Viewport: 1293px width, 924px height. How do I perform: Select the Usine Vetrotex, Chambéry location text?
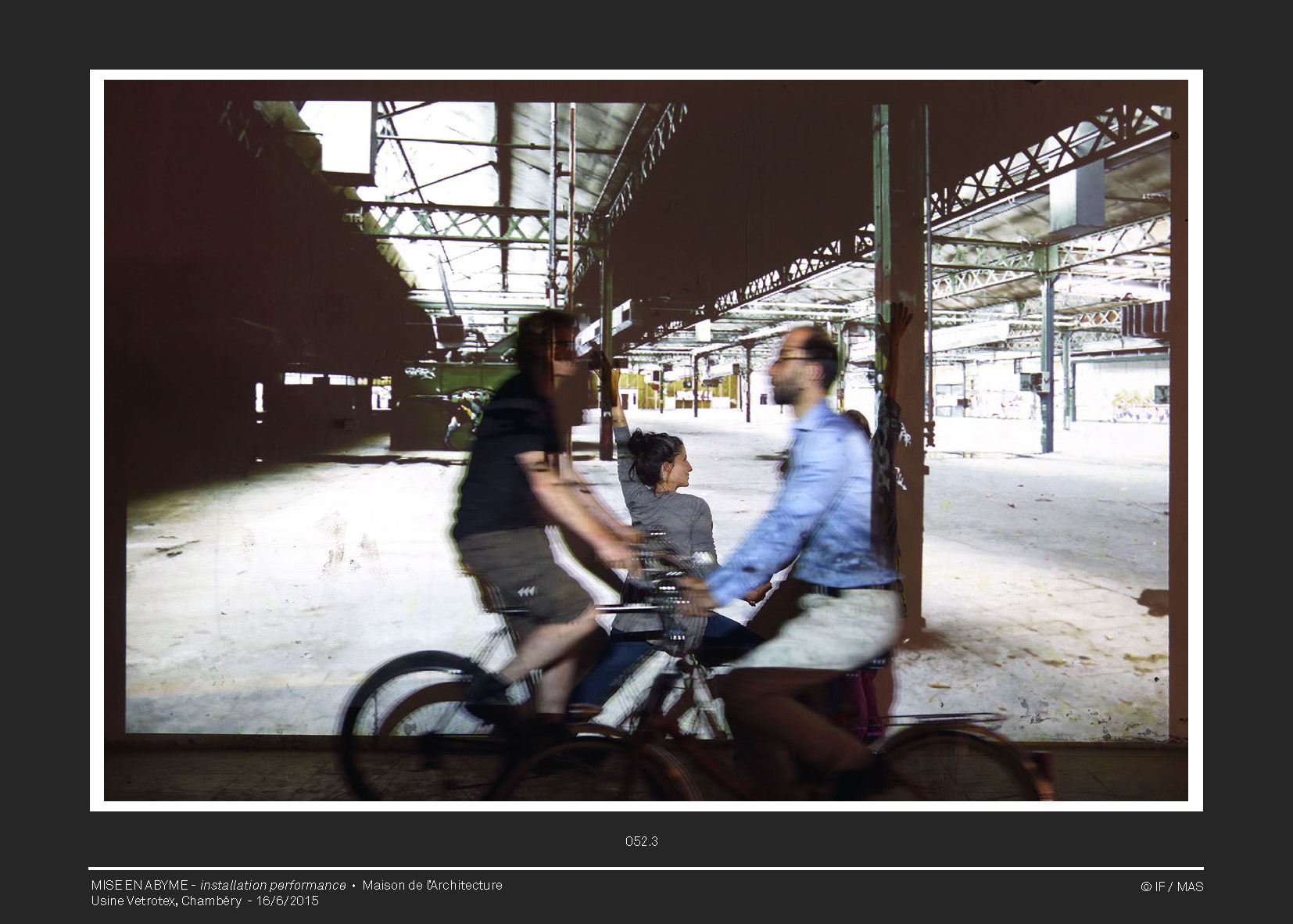(x=166, y=901)
